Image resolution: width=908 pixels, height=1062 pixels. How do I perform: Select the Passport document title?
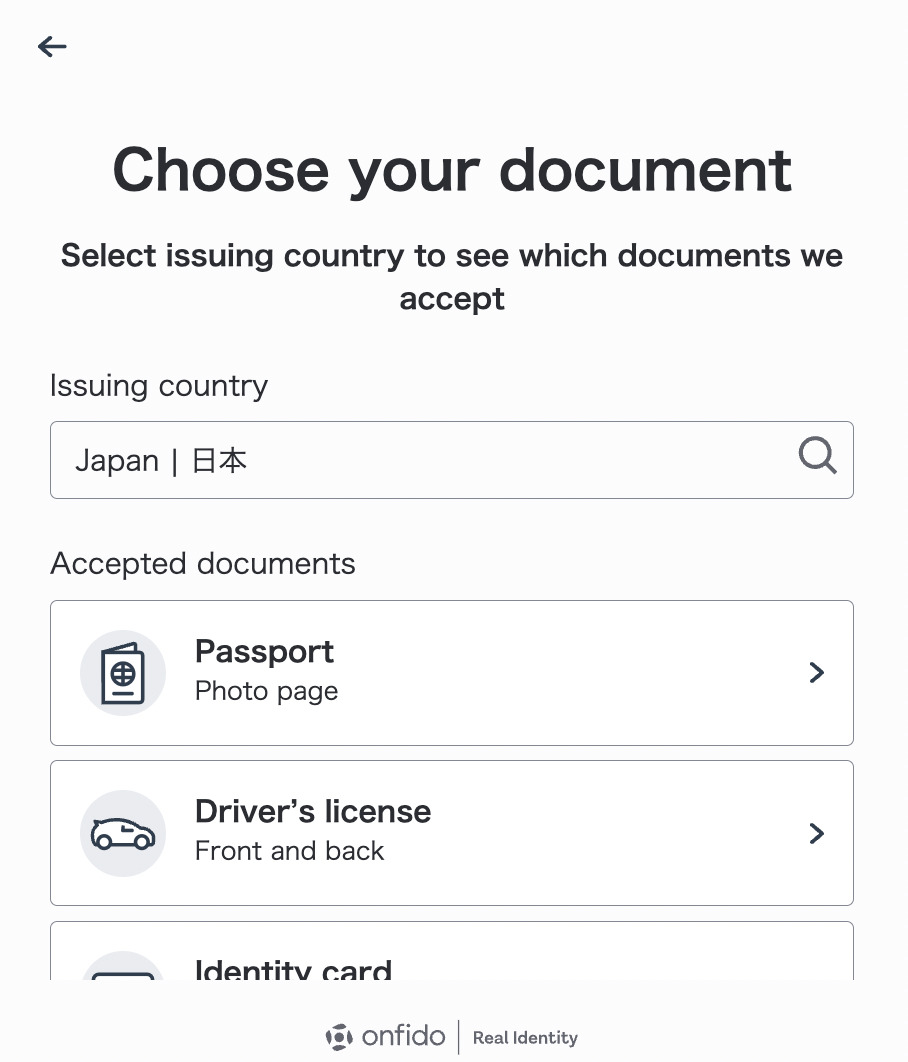pos(264,652)
